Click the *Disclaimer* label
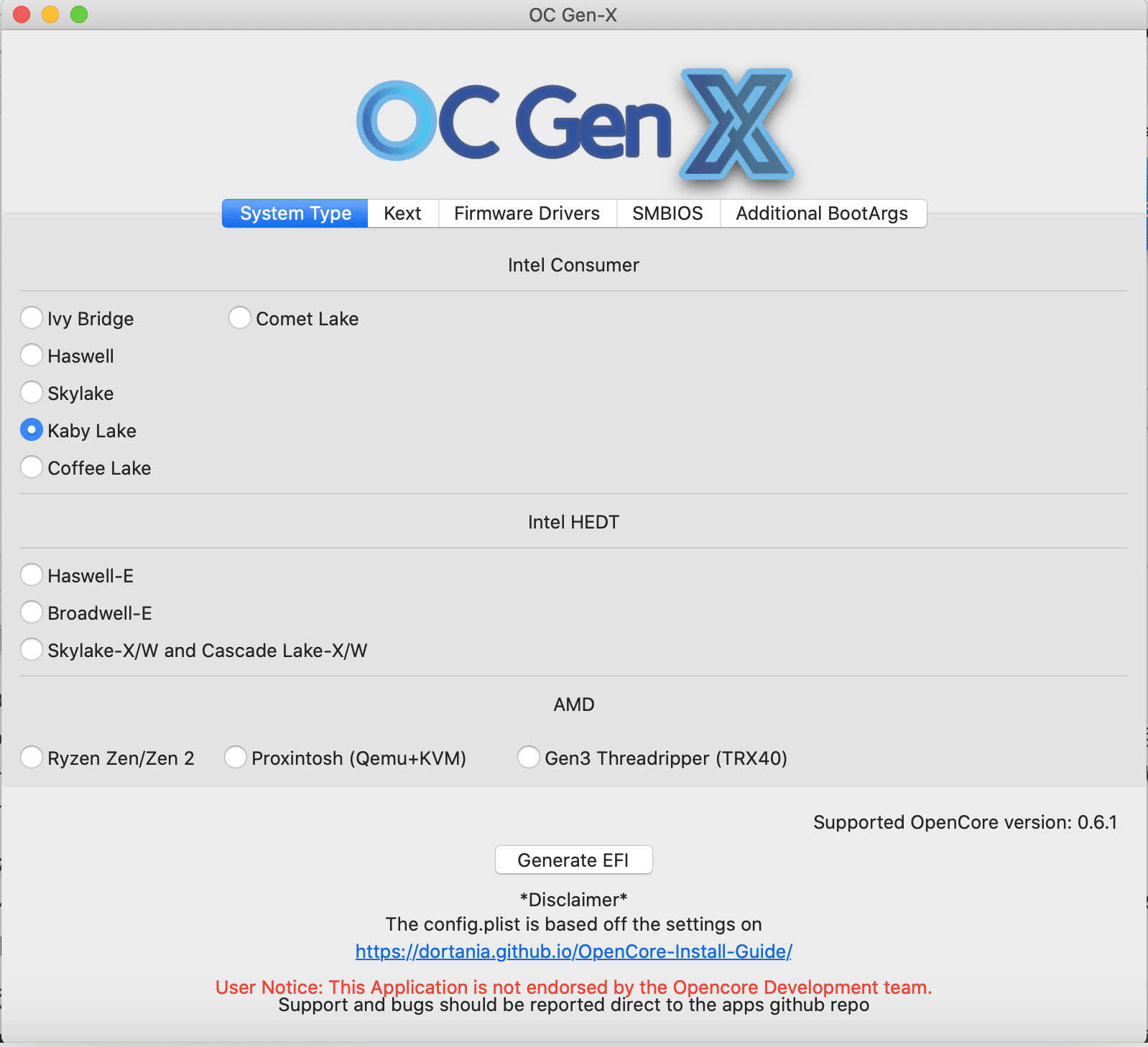This screenshot has height=1047, width=1148. [x=573, y=900]
